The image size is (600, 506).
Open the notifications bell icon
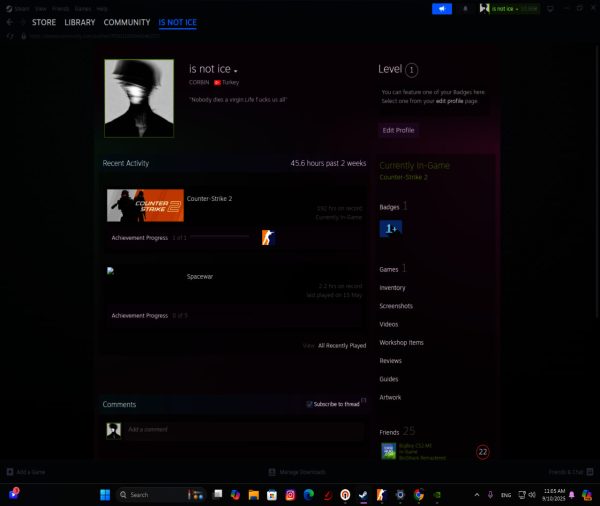(465, 8)
